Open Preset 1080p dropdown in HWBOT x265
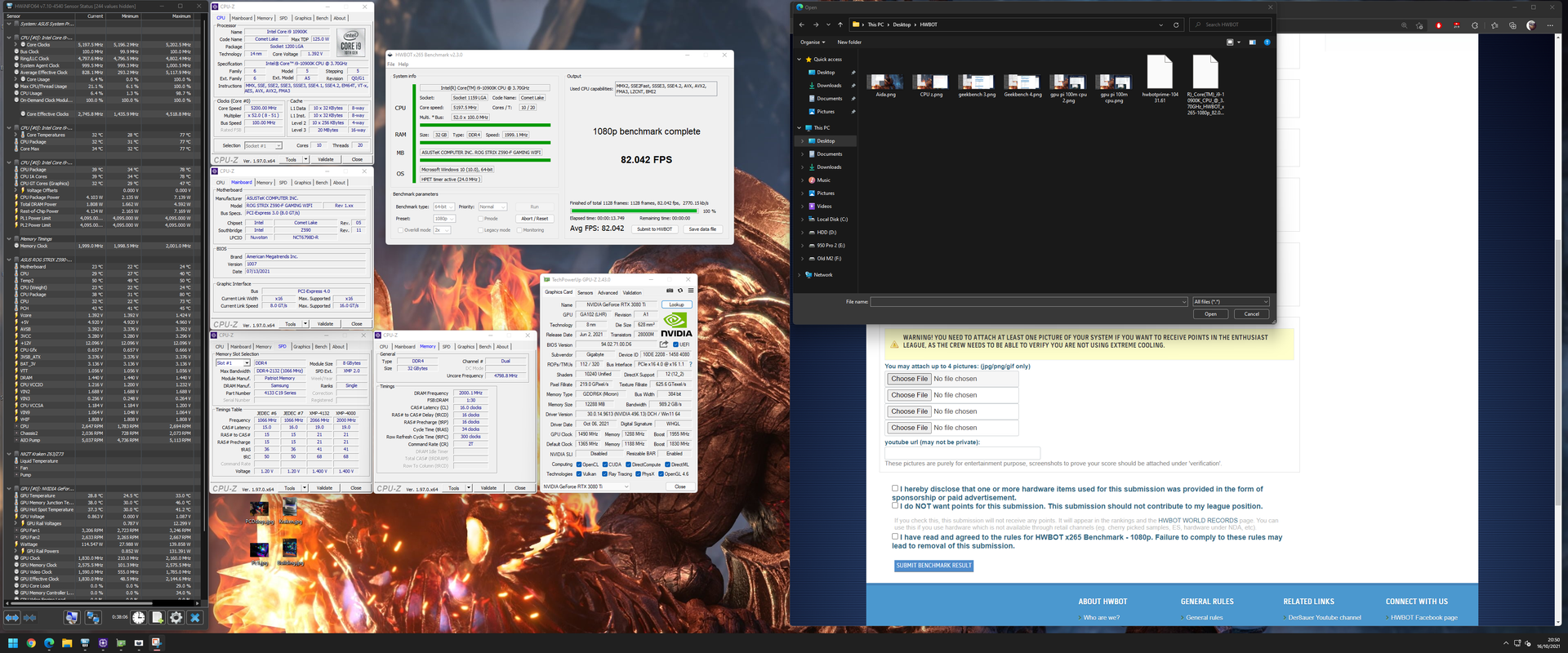The height and width of the screenshot is (653, 1568). (444, 219)
